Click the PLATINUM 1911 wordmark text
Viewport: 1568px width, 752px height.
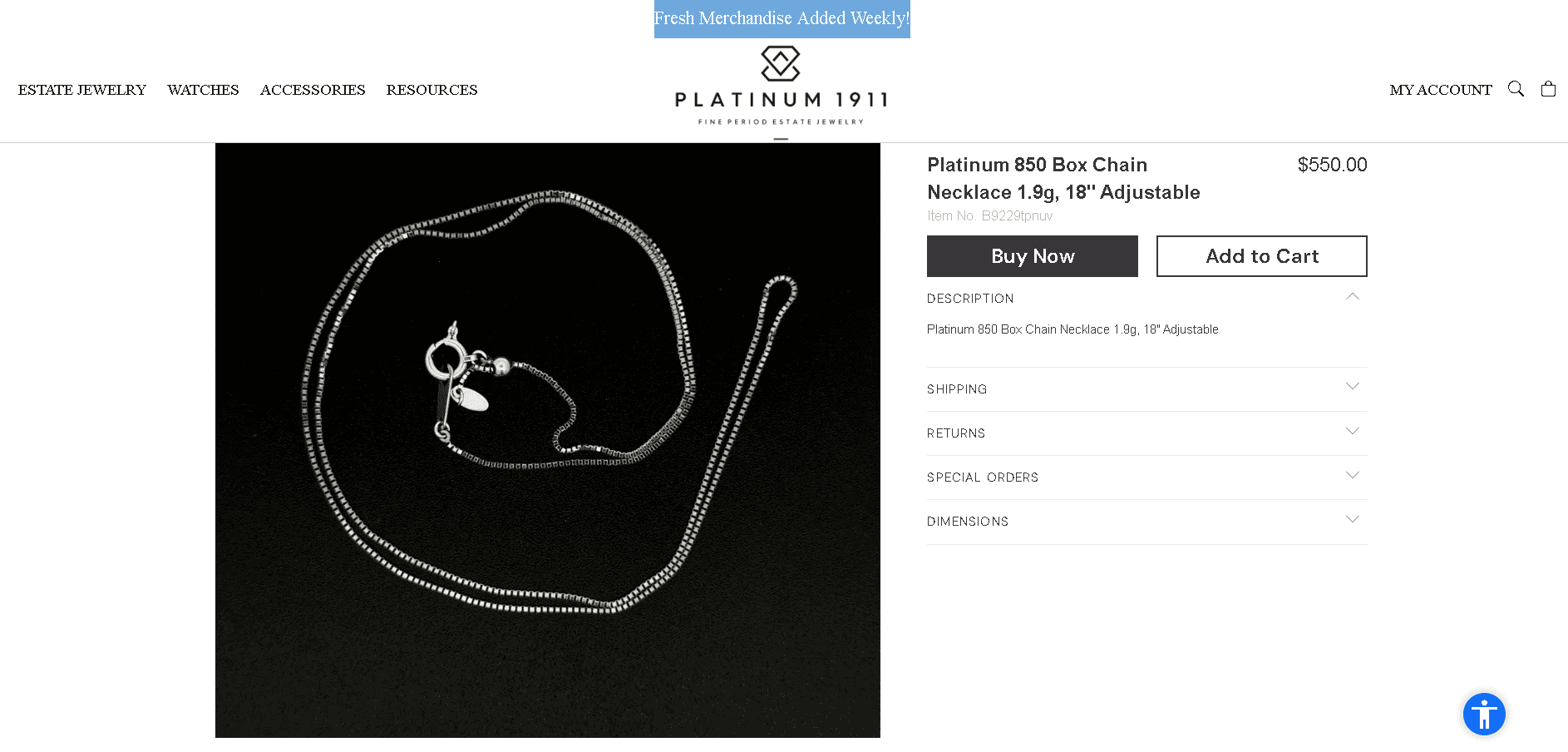(782, 100)
